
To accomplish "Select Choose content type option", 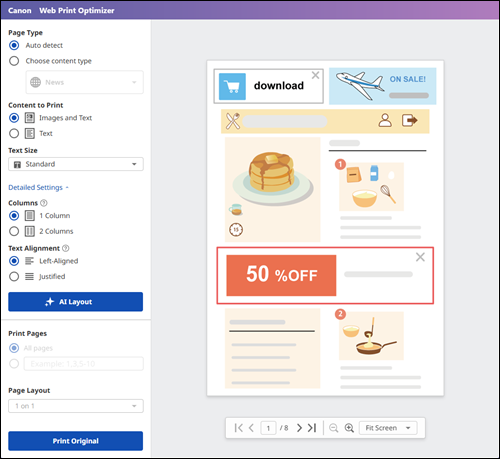I will click(14, 61).
